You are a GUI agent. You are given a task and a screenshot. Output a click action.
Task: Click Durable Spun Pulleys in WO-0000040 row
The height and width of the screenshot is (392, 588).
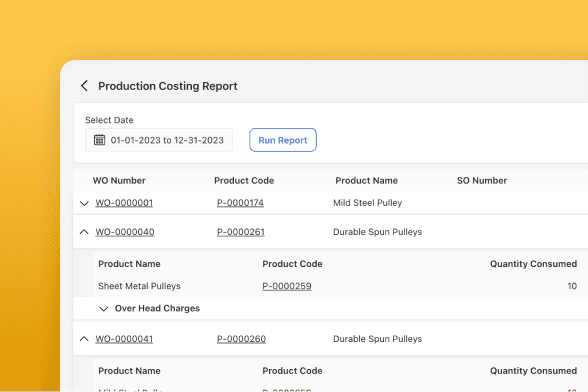point(378,232)
